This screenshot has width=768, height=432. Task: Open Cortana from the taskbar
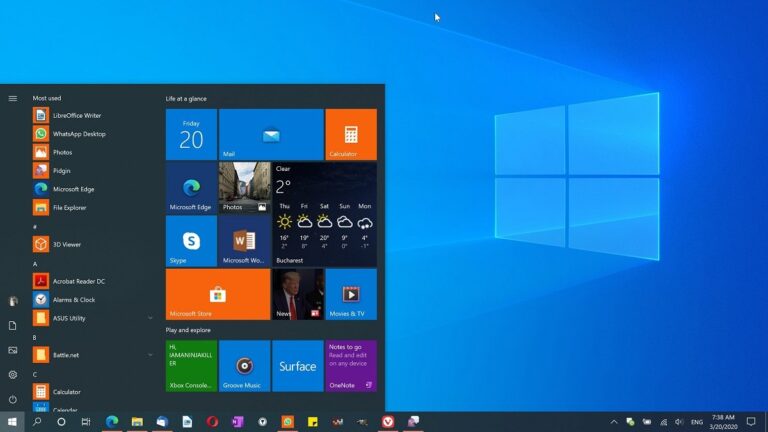coord(61,422)
